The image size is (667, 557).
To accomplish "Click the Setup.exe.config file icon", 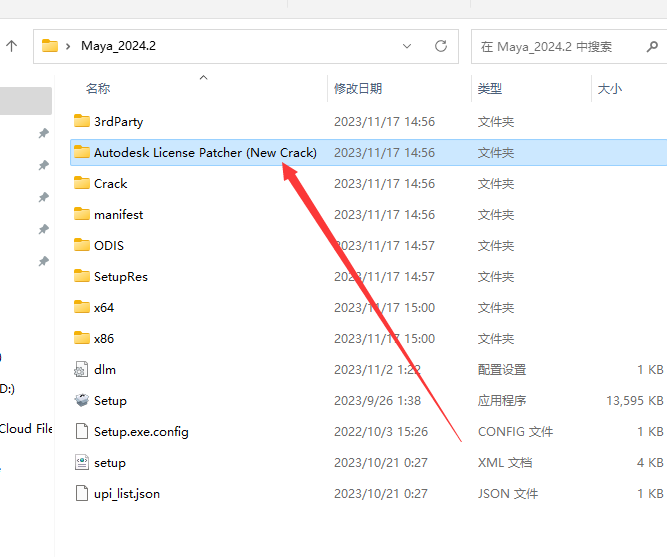I will coord(82,432).
